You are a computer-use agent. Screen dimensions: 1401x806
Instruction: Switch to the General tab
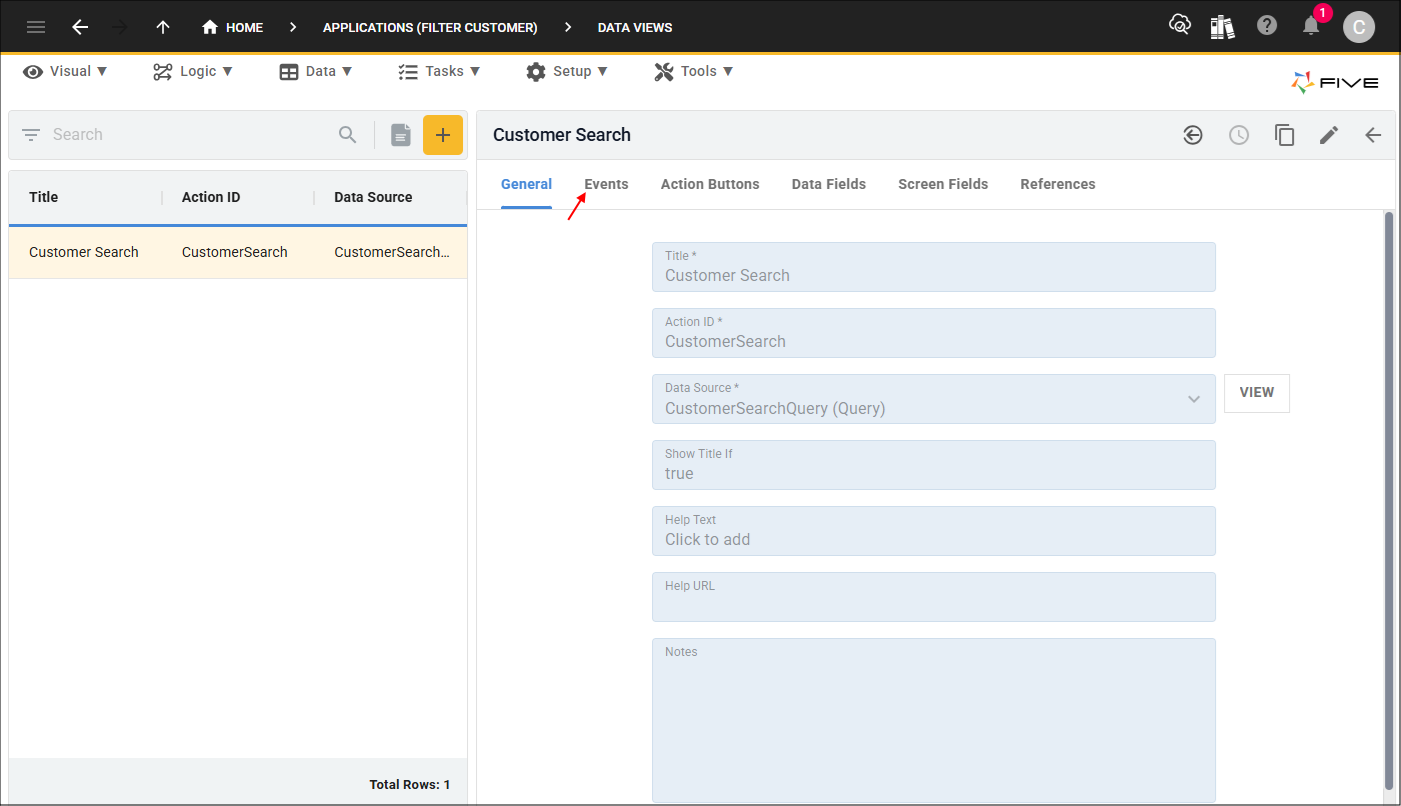(x=526, y=184)
